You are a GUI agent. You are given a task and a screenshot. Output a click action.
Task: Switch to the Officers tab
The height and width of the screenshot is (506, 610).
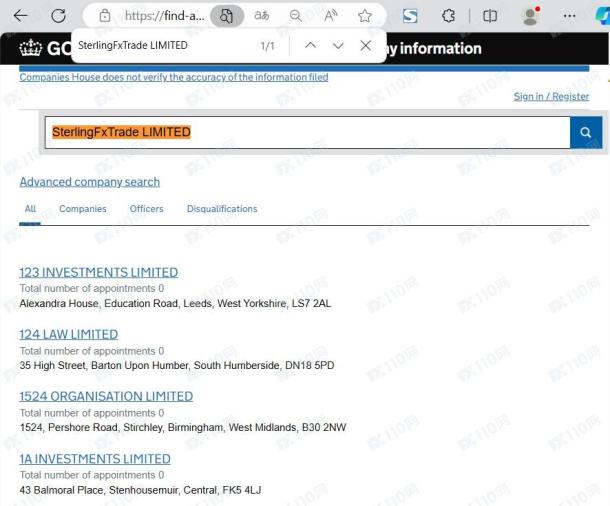click(x=147, y=209)
